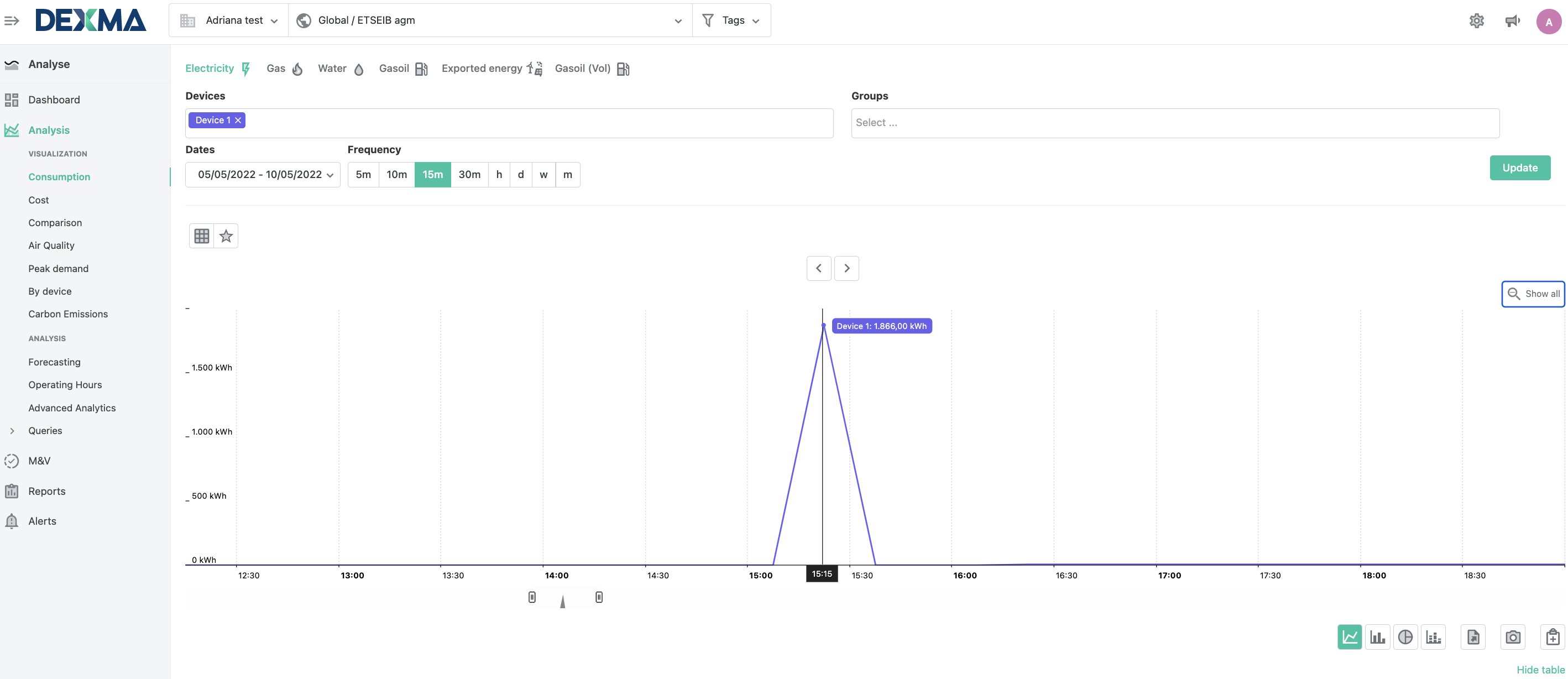Click the Update button
The height and width of the screenshot is (679, 1568).
[x=1519, y=168]
